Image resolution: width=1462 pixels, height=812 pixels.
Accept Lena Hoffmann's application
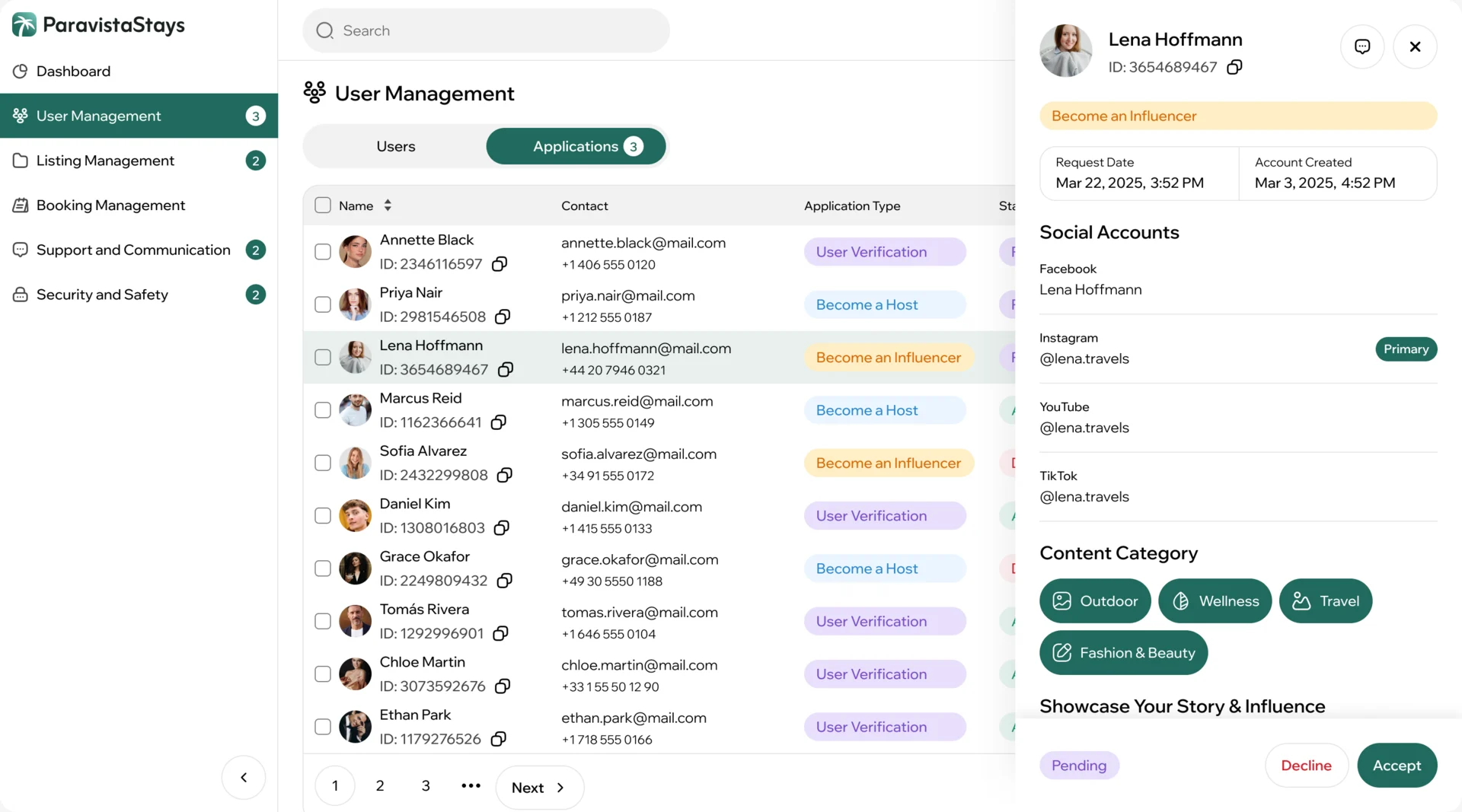click(x=1397, y=766)
